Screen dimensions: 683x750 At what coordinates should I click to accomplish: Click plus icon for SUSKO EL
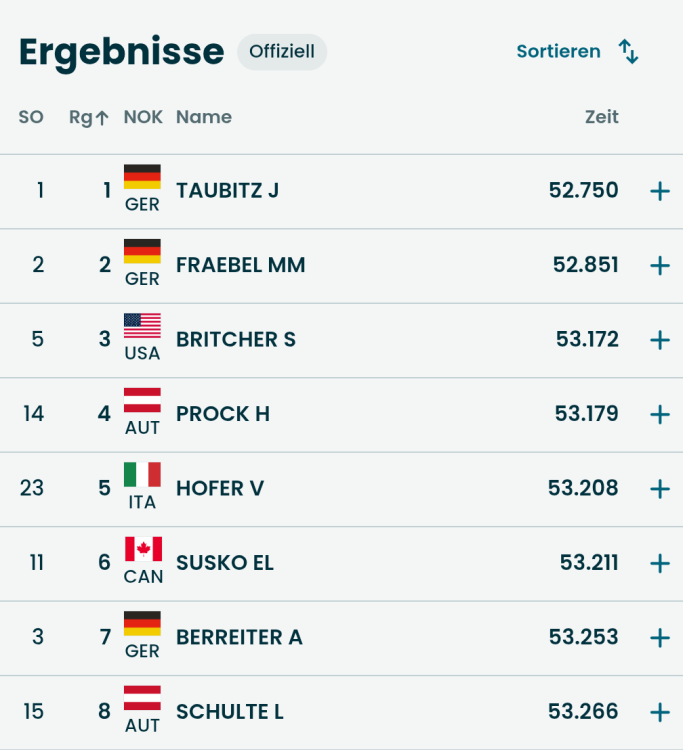[659, 563]
